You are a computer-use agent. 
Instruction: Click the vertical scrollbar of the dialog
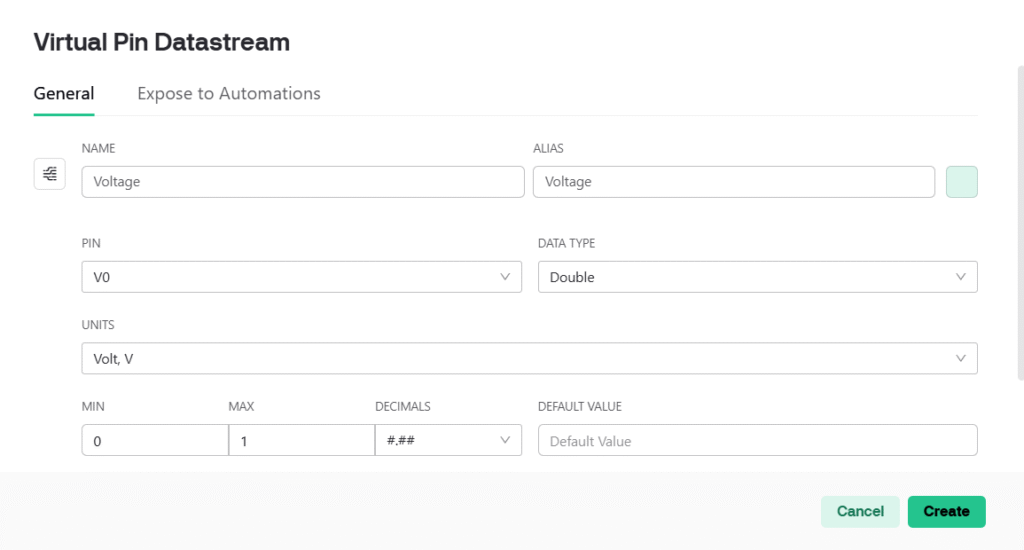point(1020,222)
